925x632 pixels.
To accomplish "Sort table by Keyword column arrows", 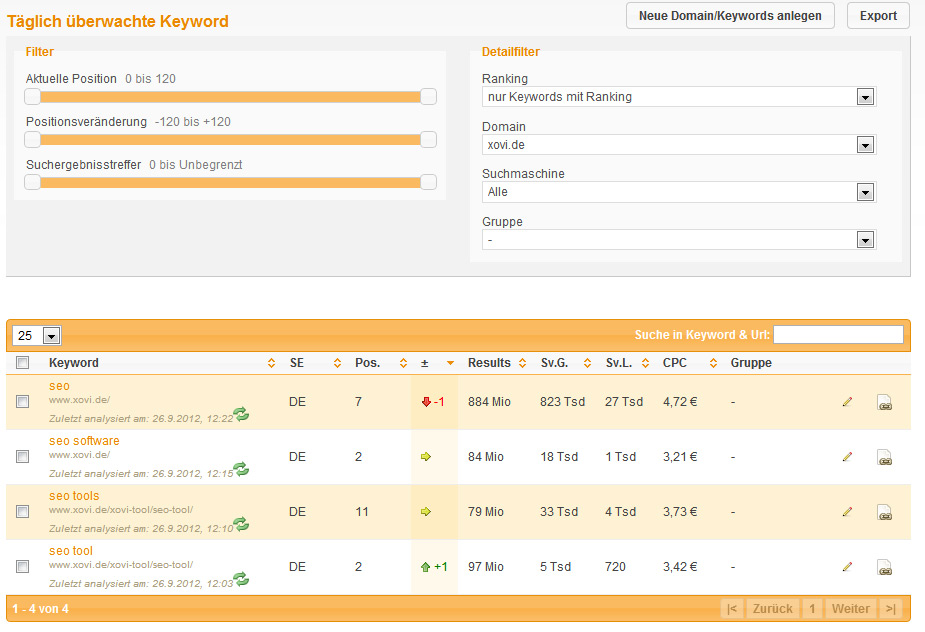I will tap(271, 363).
